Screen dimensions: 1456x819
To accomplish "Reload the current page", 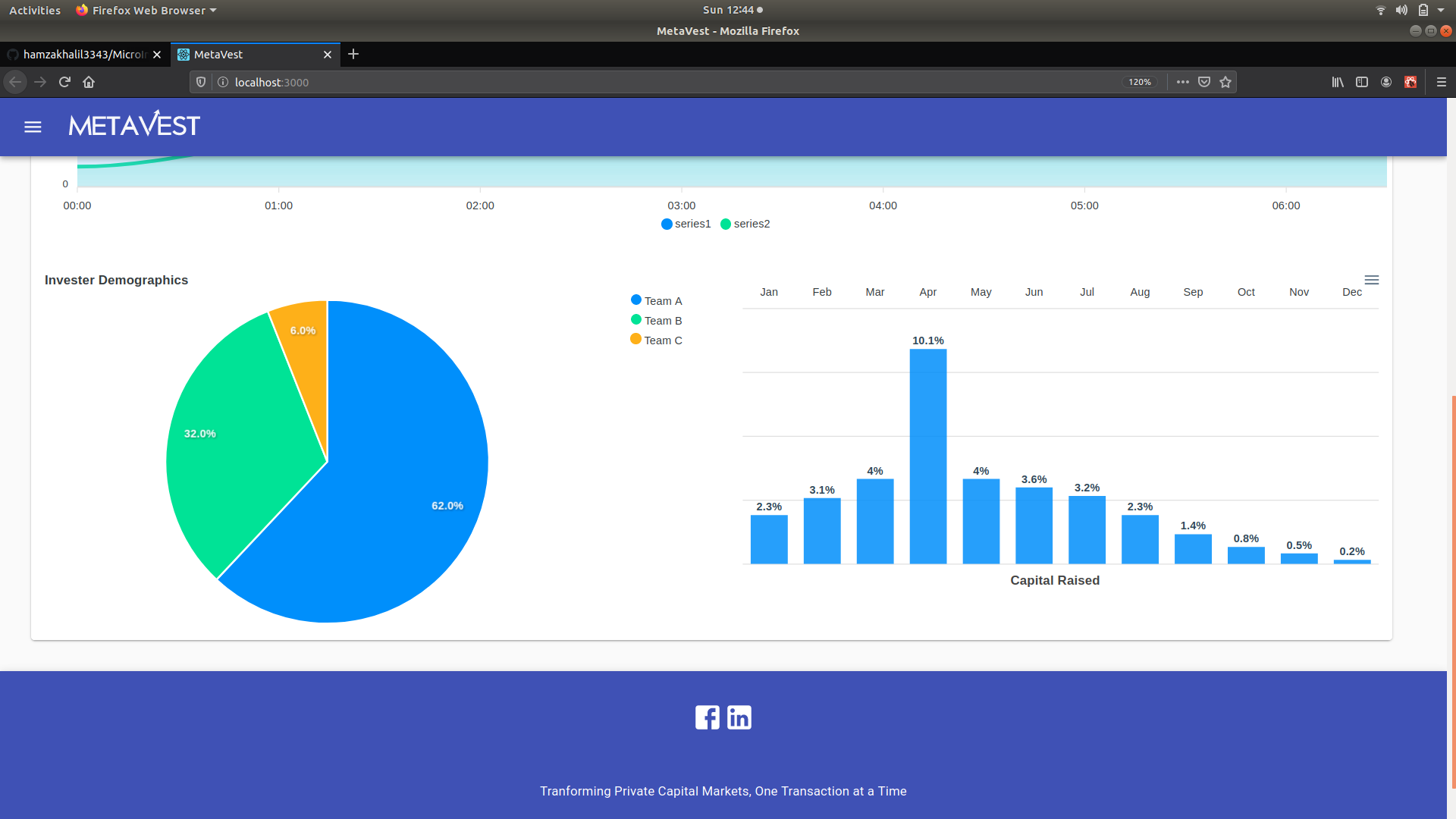I will [x=64, y=82].
